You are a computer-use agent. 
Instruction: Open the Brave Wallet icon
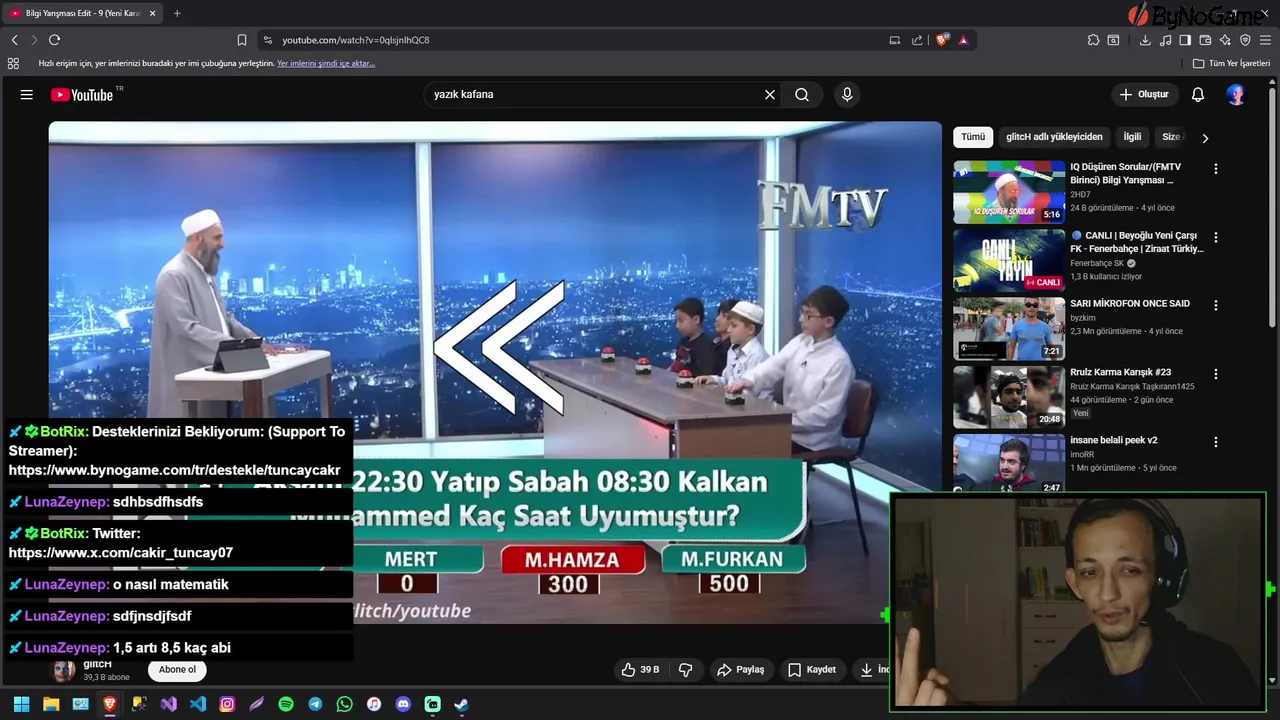click(1205, 40)
